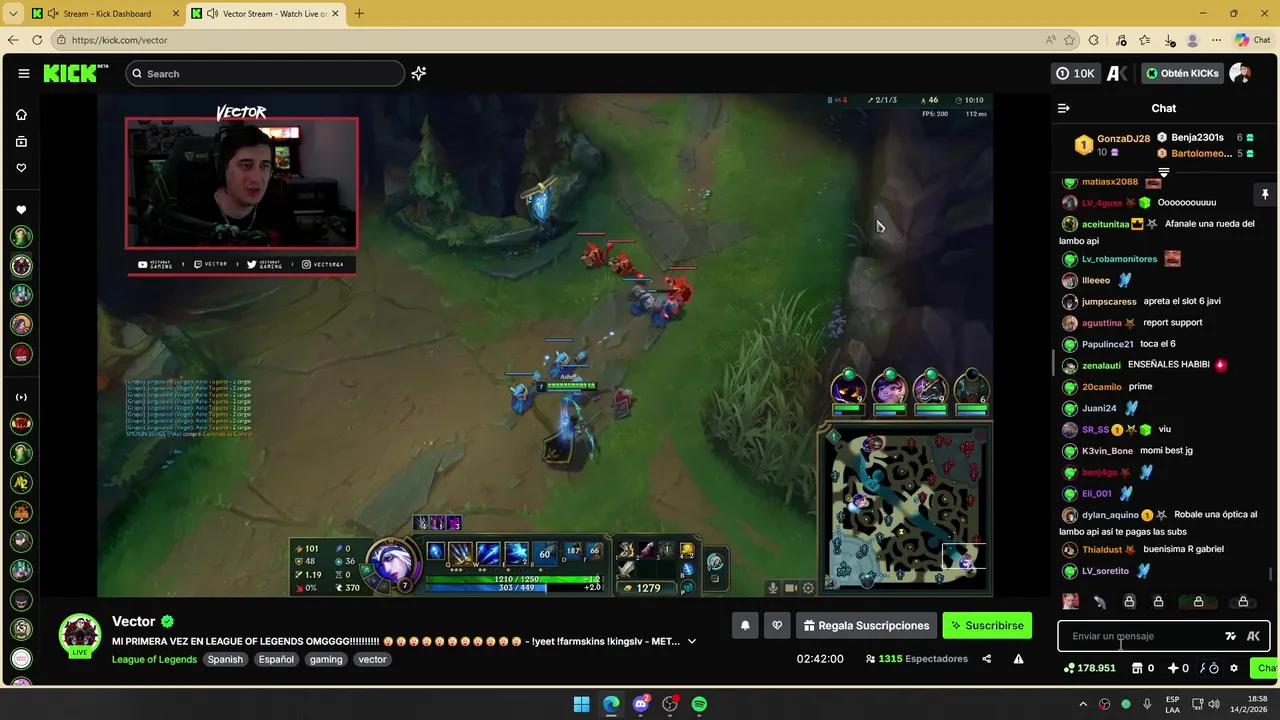Image resolution: width=1280 pixels, height=720 pixels.
Task: Click into the Kick Search field
Action: [265, 73]
